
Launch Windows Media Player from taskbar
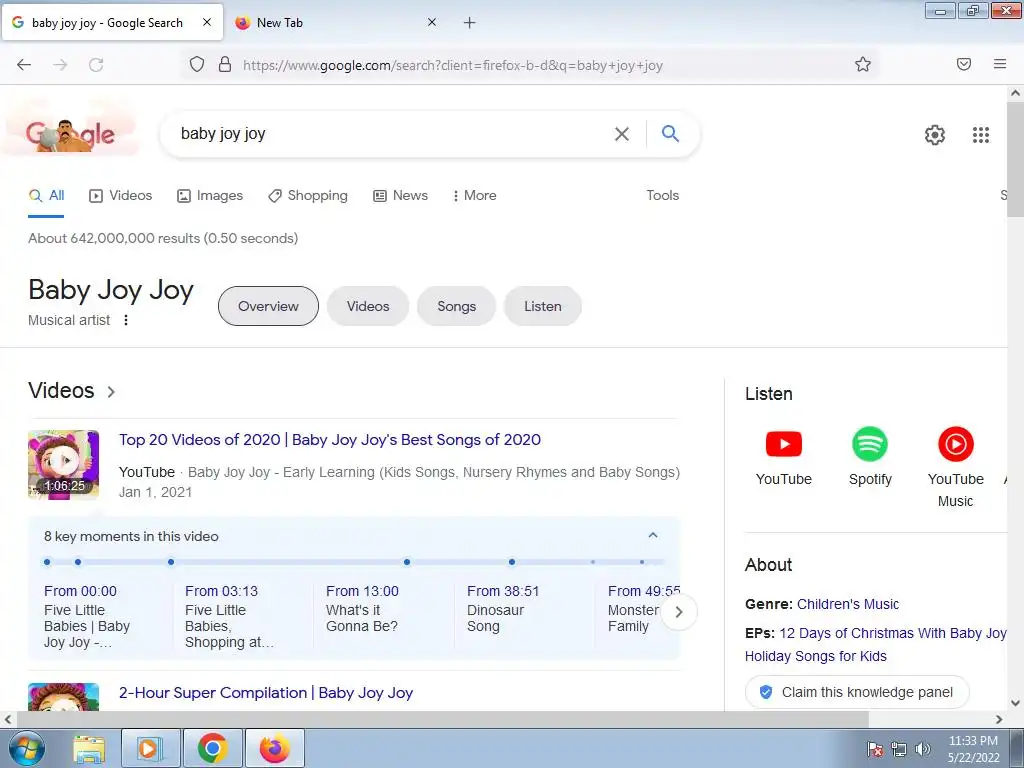[x=149, y=748]
